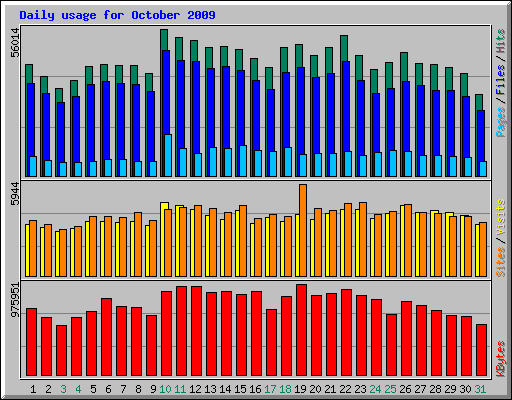Click day label 8 on x-axis
512x400 pixels.
(138, 389)
